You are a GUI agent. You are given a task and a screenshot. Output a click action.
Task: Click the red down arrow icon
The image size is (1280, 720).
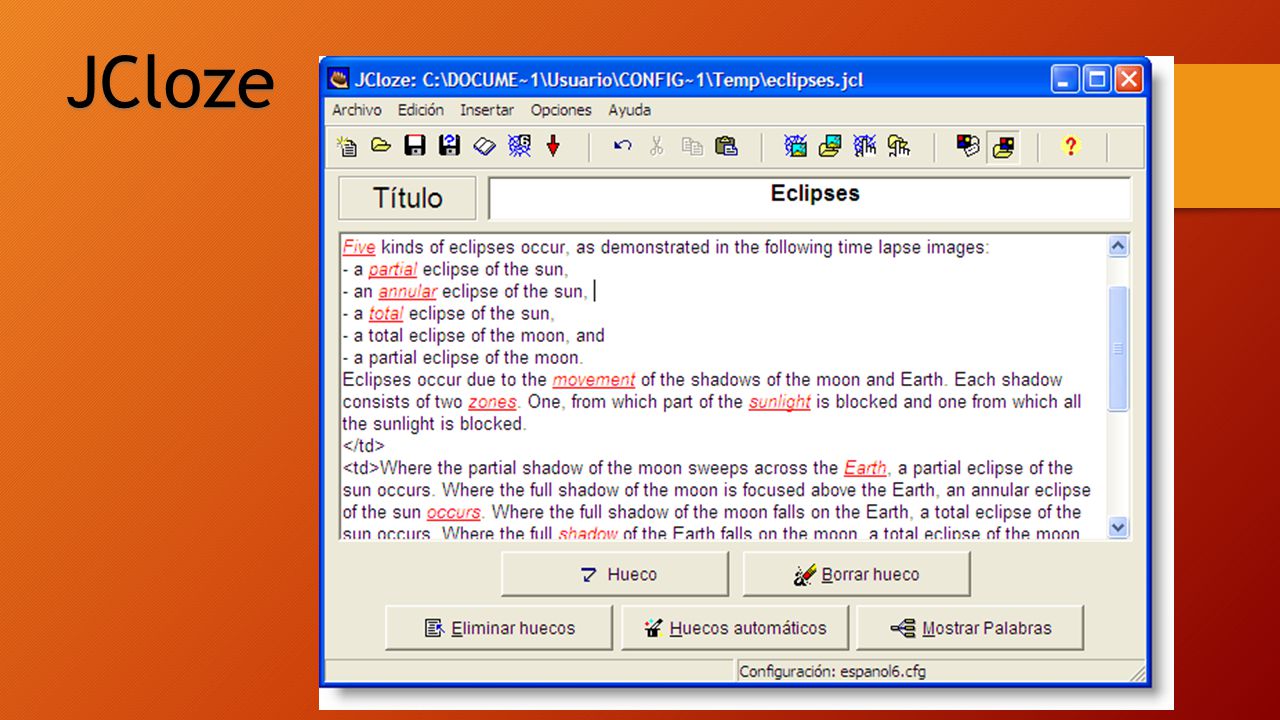[x=553, y=147]
